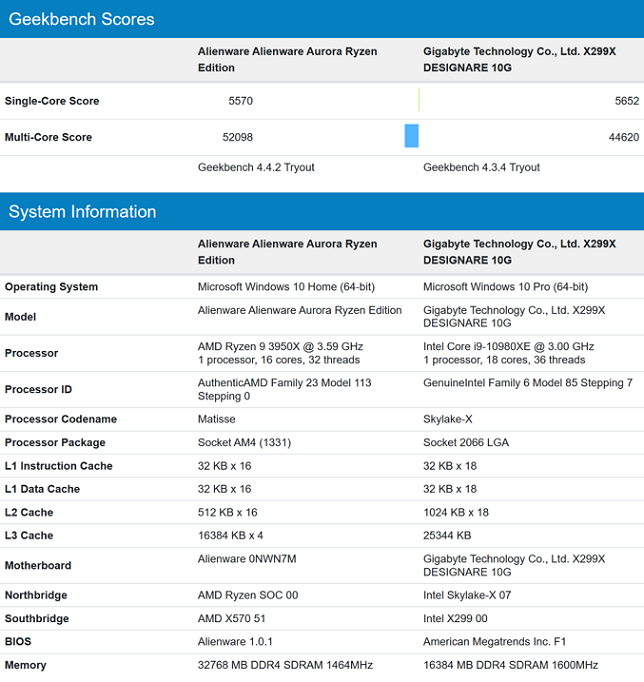Click 32 KB x 16 in L1 Data Cache row
Image resolution: width=644 pixels, height=682 pixels.
point(224,489)
